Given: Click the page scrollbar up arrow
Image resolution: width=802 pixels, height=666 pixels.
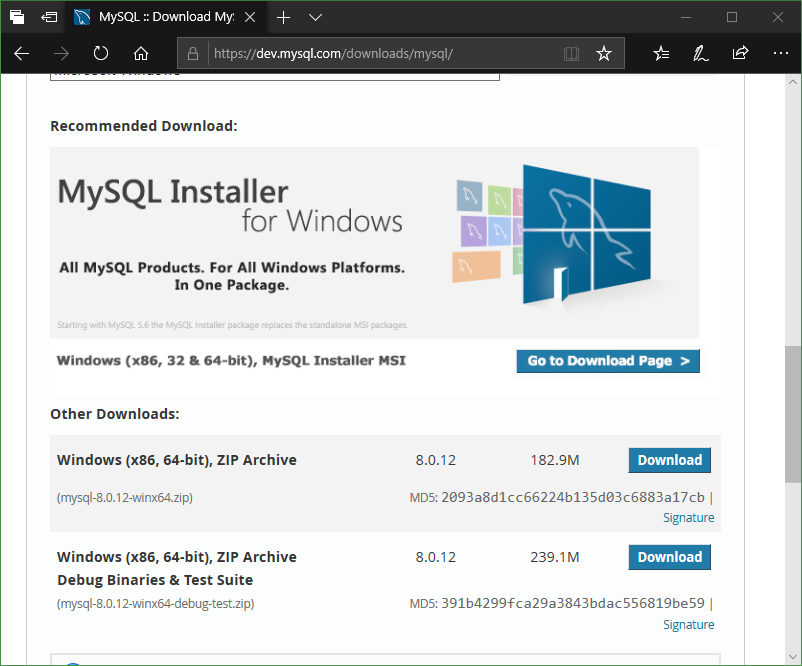Looking at the screenshot, I should [x=793, y=82].
